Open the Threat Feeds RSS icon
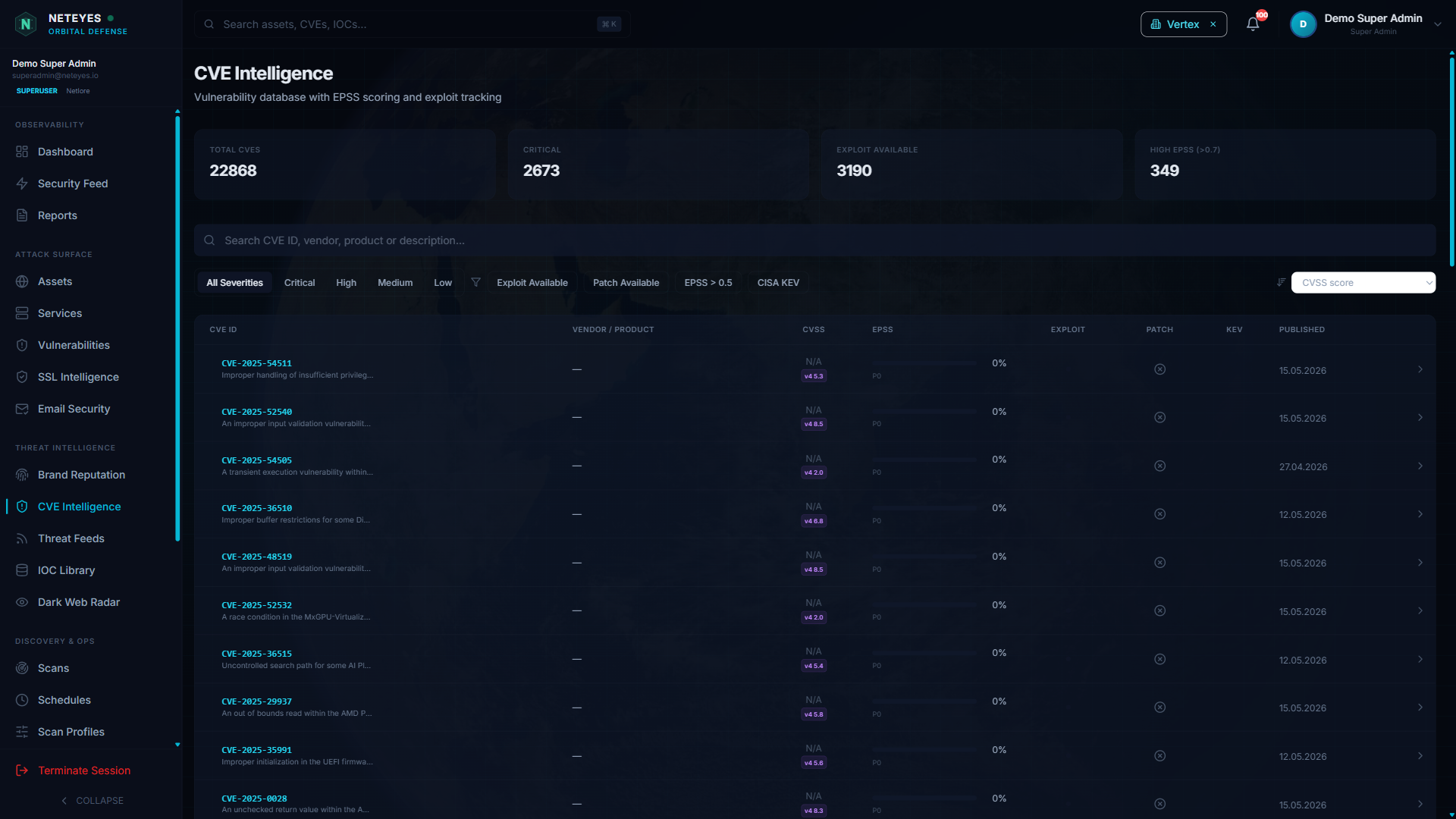The image size is (1456, 819). (x=22, y=538)
